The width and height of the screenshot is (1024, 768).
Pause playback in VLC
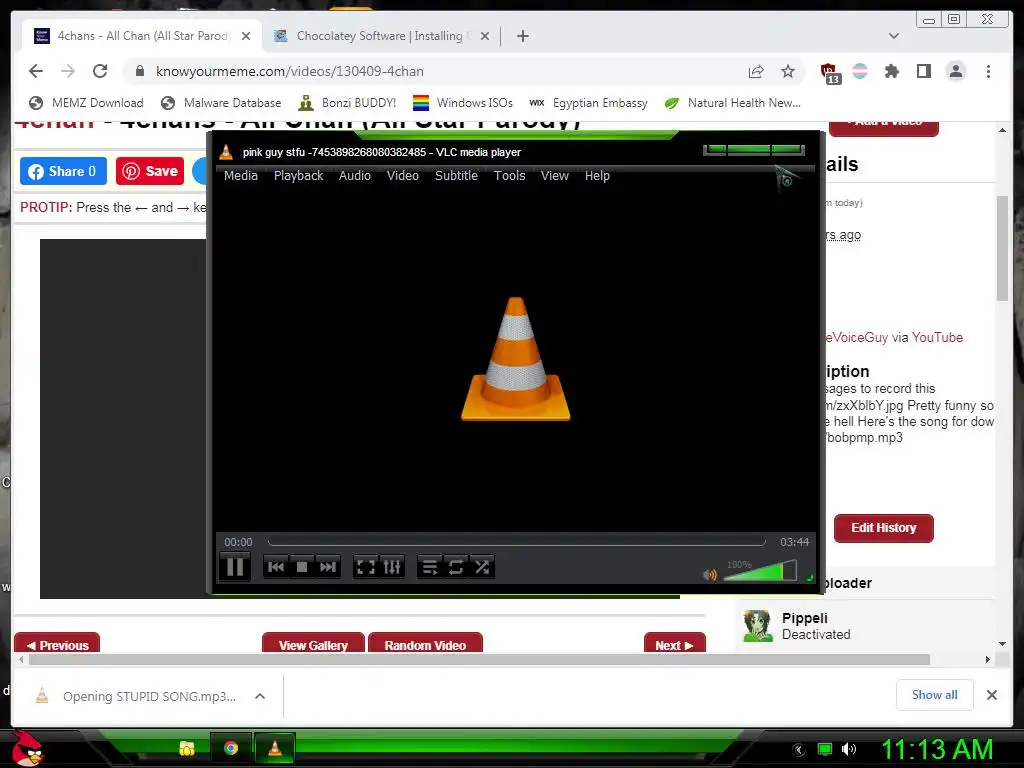235,566
